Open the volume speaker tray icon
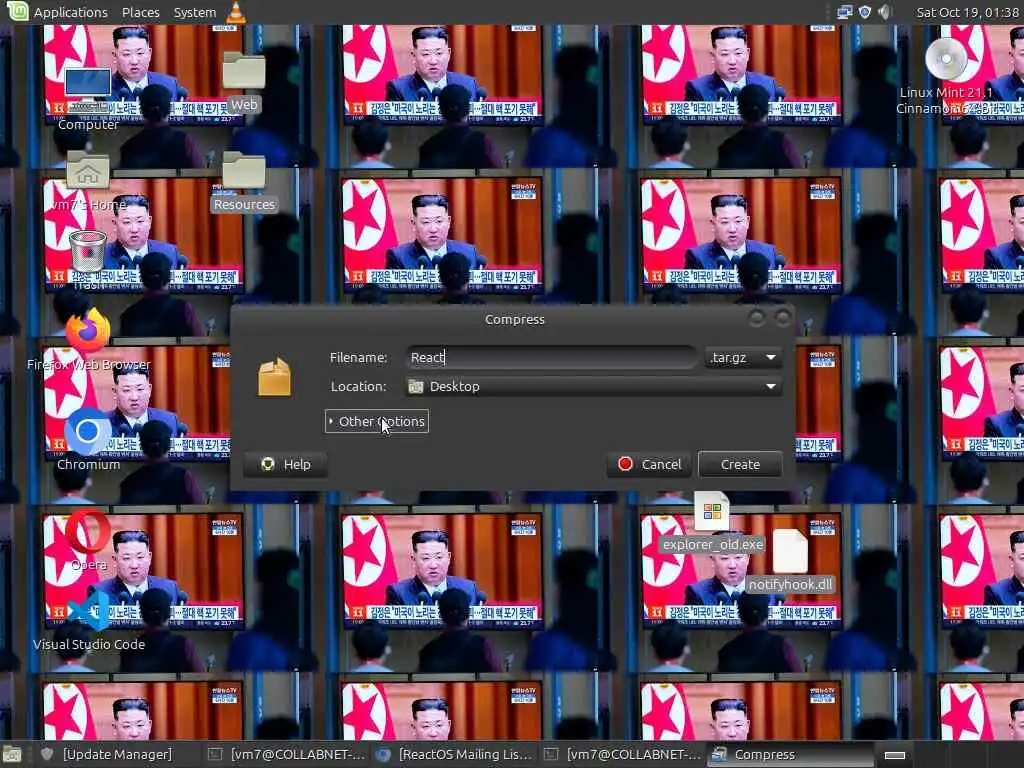 tap(884, 12)
